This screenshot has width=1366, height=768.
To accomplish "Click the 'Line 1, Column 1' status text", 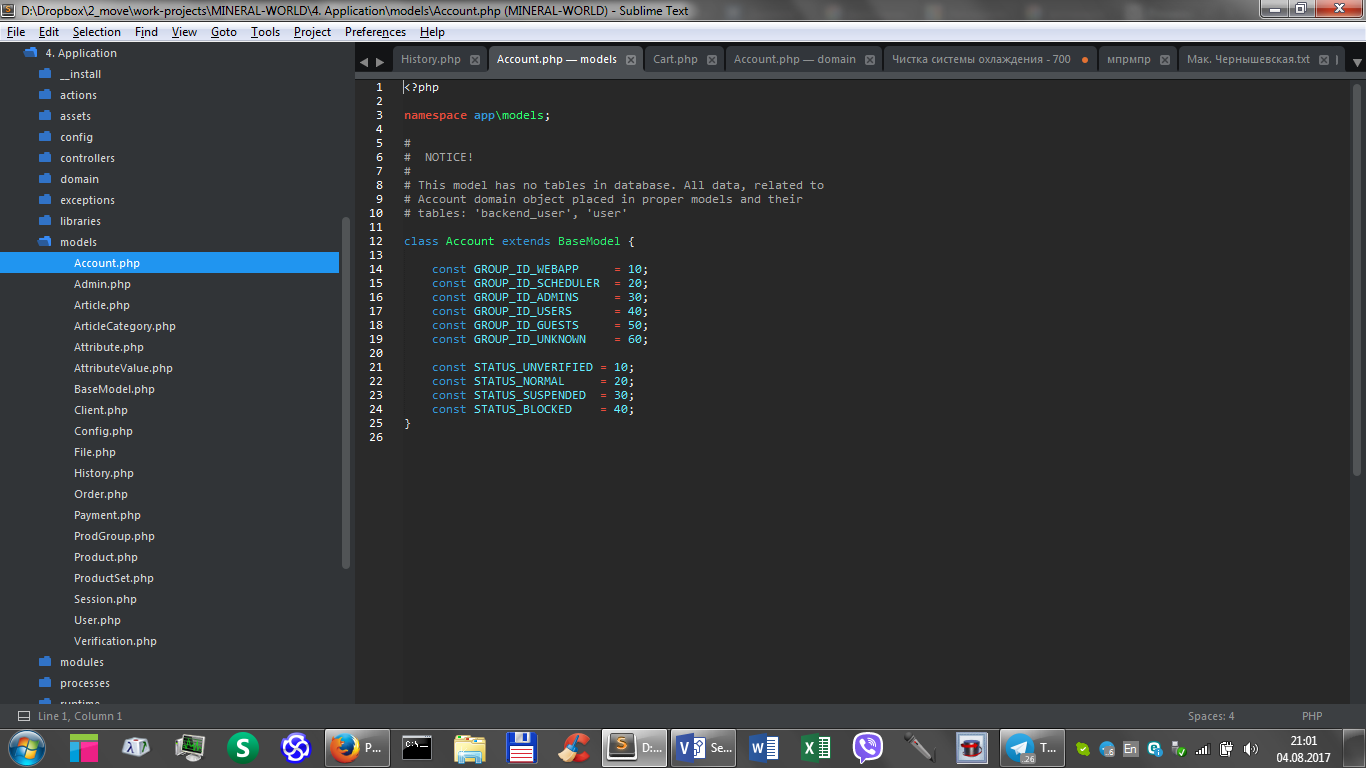I will pyautogui.click(x=80, y=716).
